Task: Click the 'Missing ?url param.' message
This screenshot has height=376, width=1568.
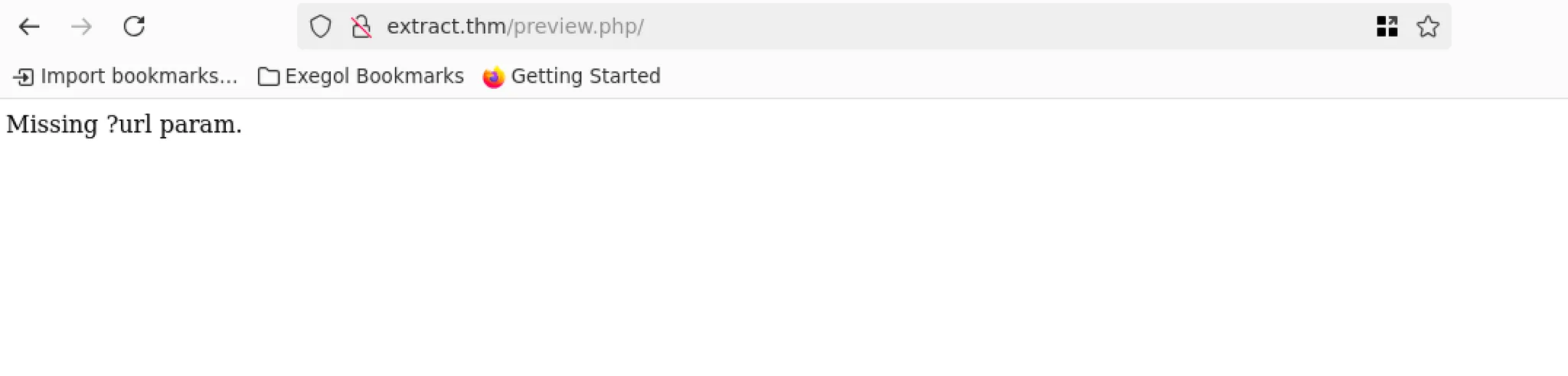Action: [124, 124]
